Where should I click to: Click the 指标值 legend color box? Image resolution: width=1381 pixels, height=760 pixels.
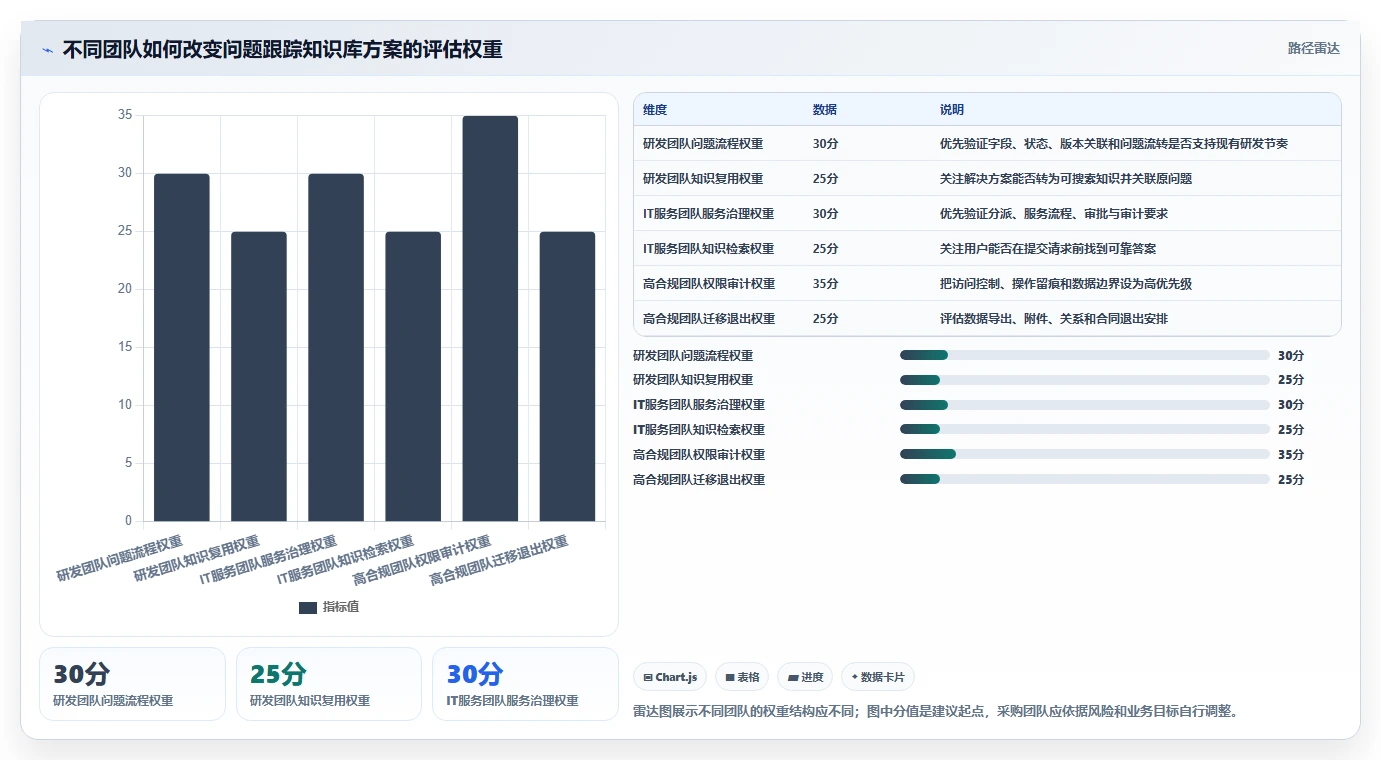pyautogui.click(x=308, y=607)
